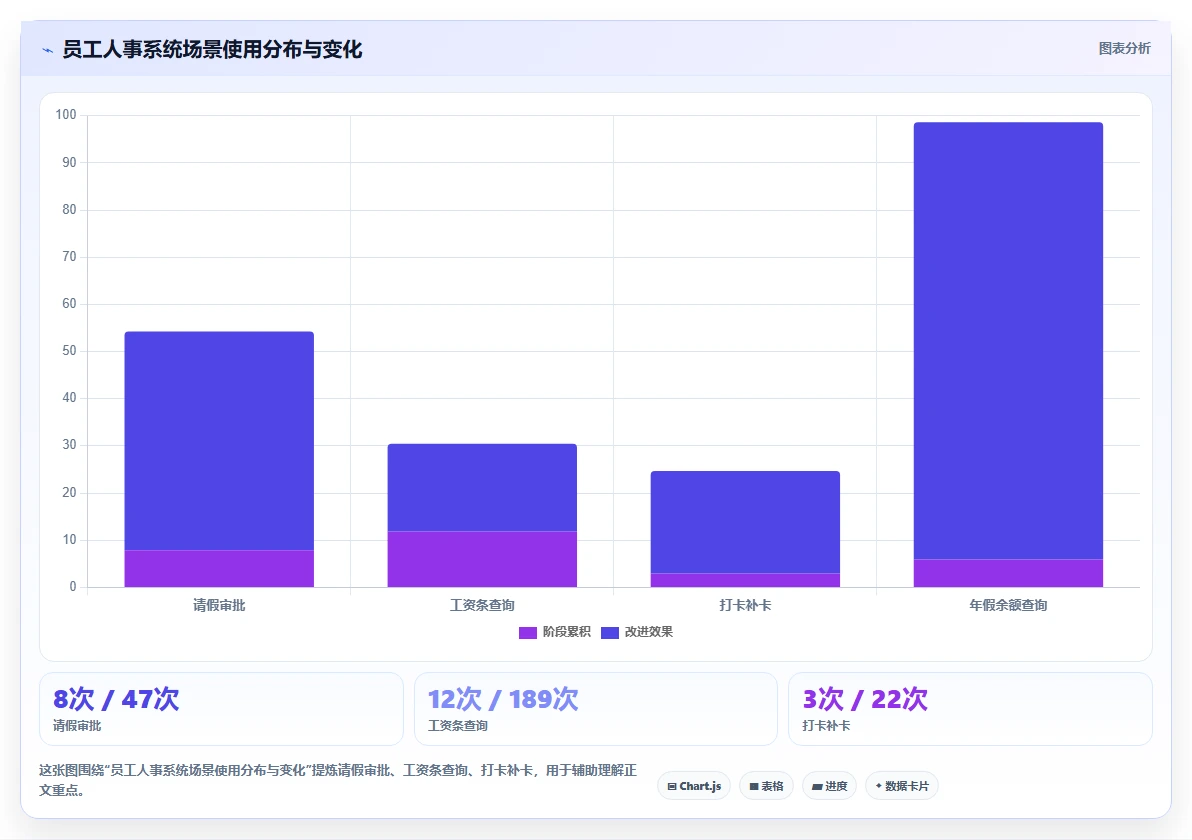Click the 工资条查询 purple bar segment
1192x840 pixels.
tap(482, 559)
